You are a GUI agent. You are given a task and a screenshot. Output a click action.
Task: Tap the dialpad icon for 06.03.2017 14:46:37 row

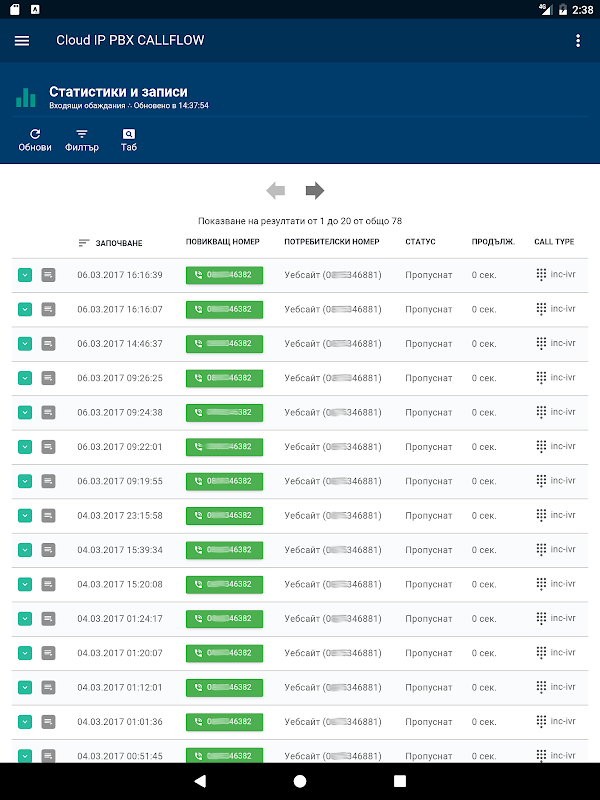click(541, 343)
